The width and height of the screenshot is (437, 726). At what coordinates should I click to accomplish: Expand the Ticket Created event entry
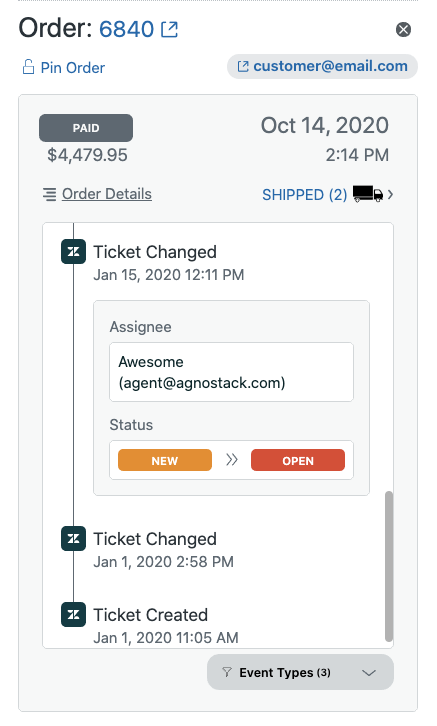coord(166,626)
